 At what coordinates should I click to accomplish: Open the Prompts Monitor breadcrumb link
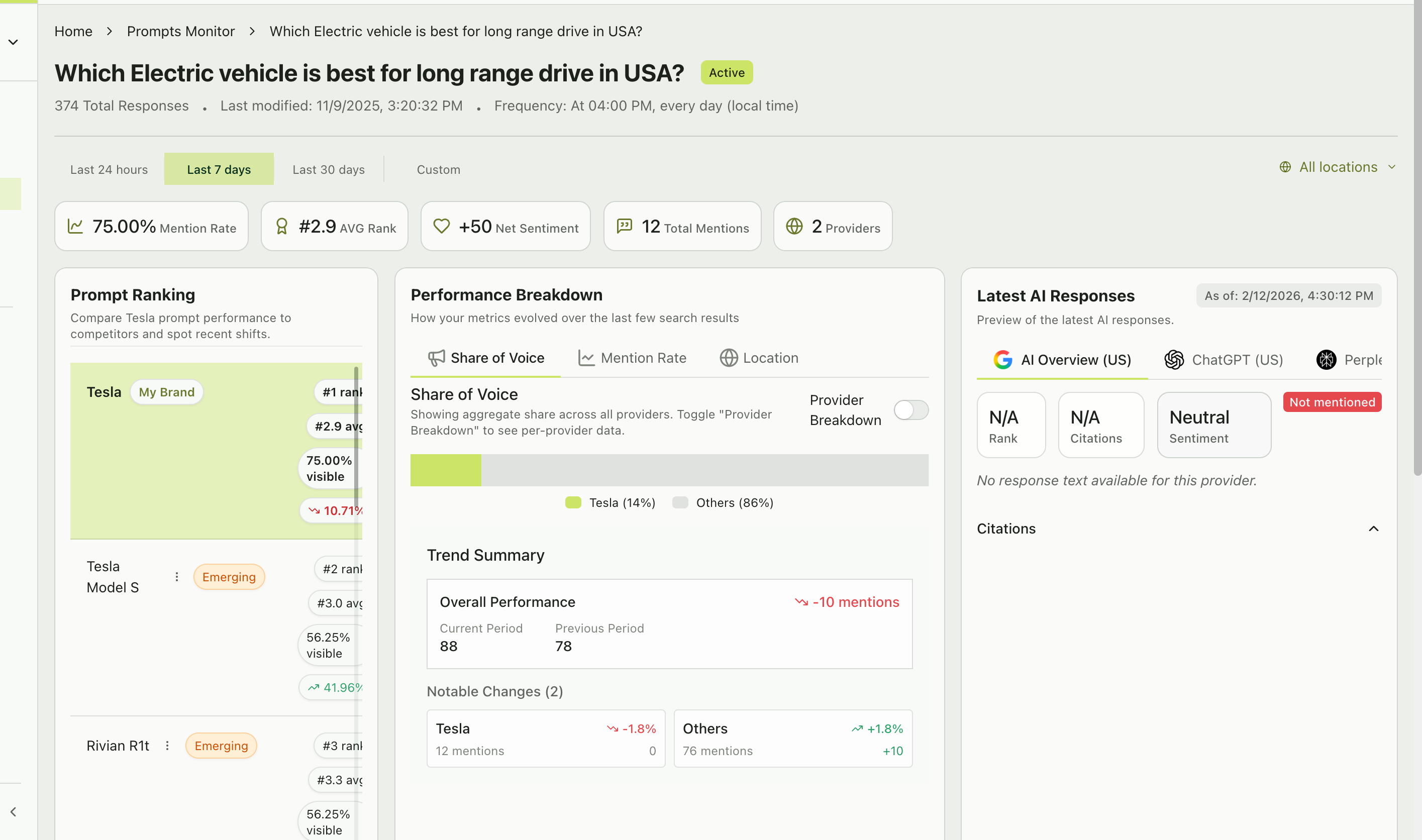tap(180, 31)
